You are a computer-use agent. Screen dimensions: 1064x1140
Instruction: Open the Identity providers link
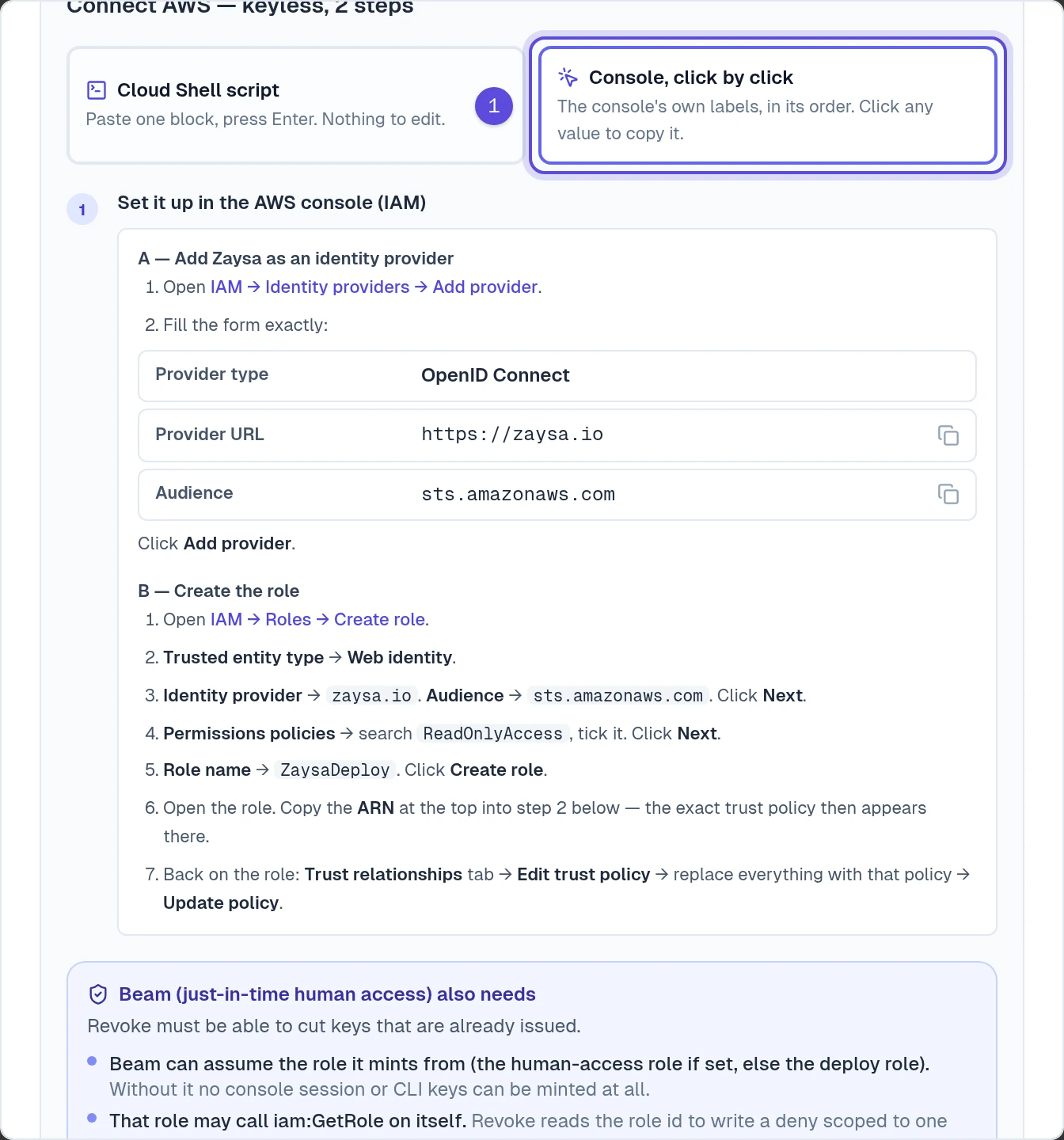pos(337,287)
